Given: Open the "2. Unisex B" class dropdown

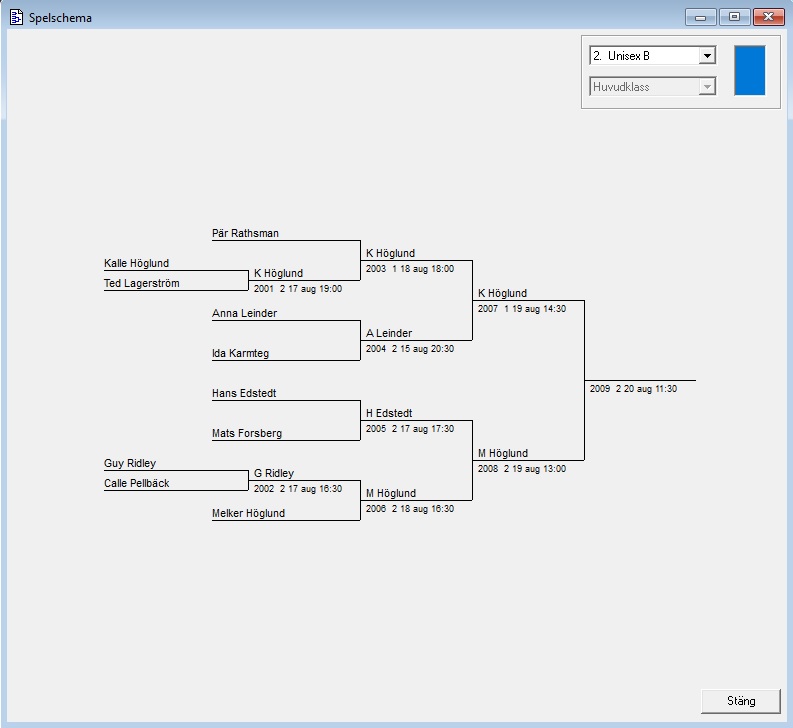Looking at the screenshot, I should (707, 56).
